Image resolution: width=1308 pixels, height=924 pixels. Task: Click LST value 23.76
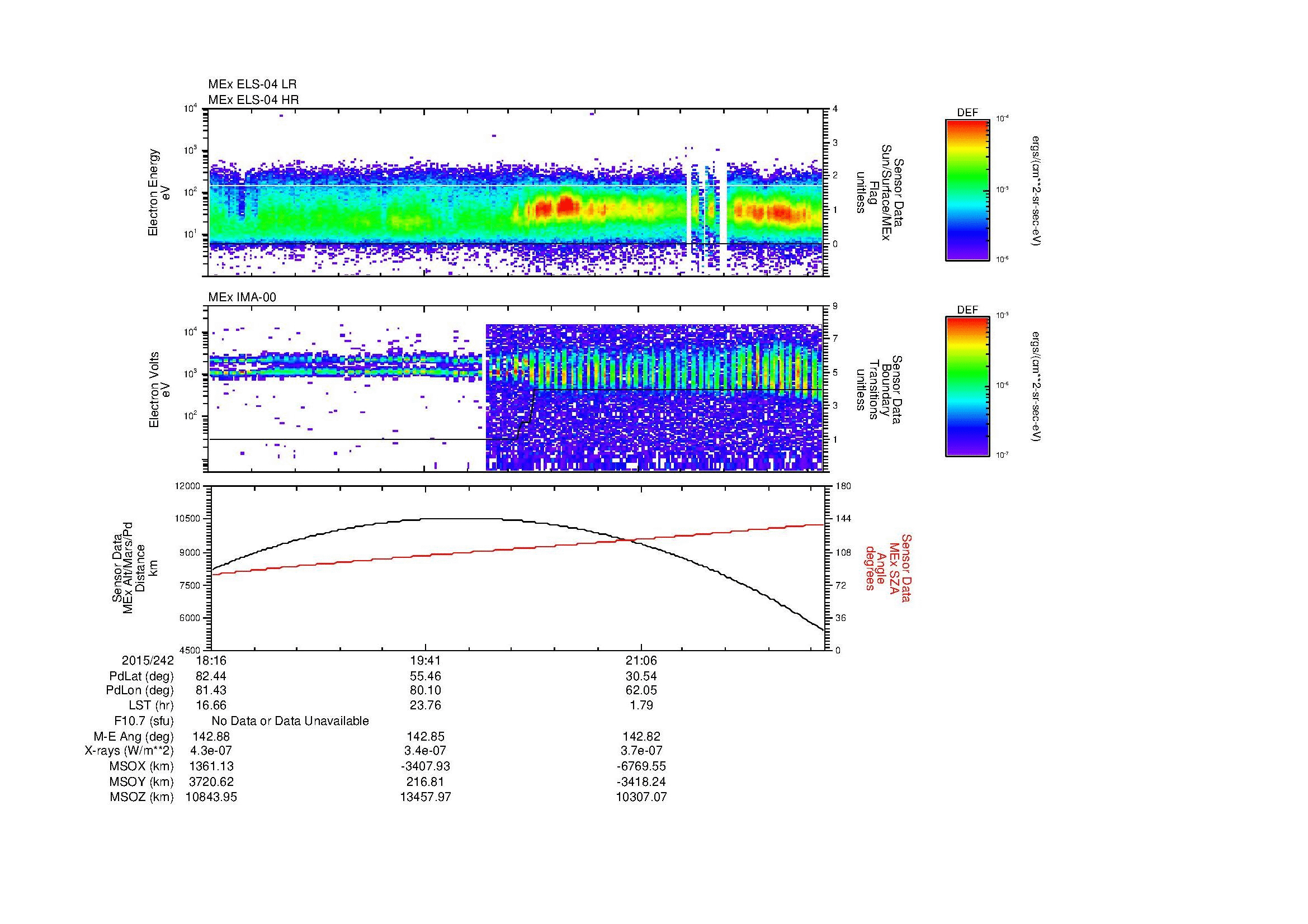point(426,705)
